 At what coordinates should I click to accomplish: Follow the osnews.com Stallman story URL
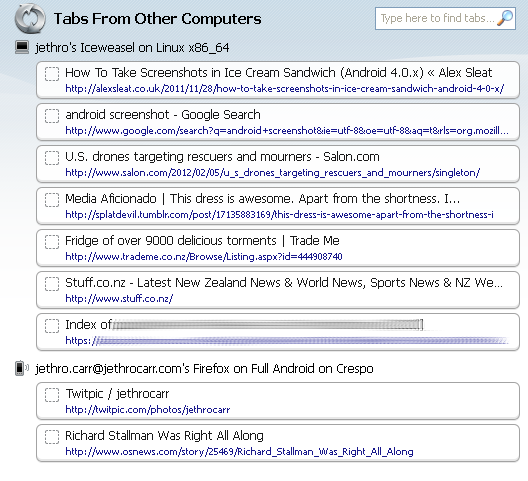(239, 452)
